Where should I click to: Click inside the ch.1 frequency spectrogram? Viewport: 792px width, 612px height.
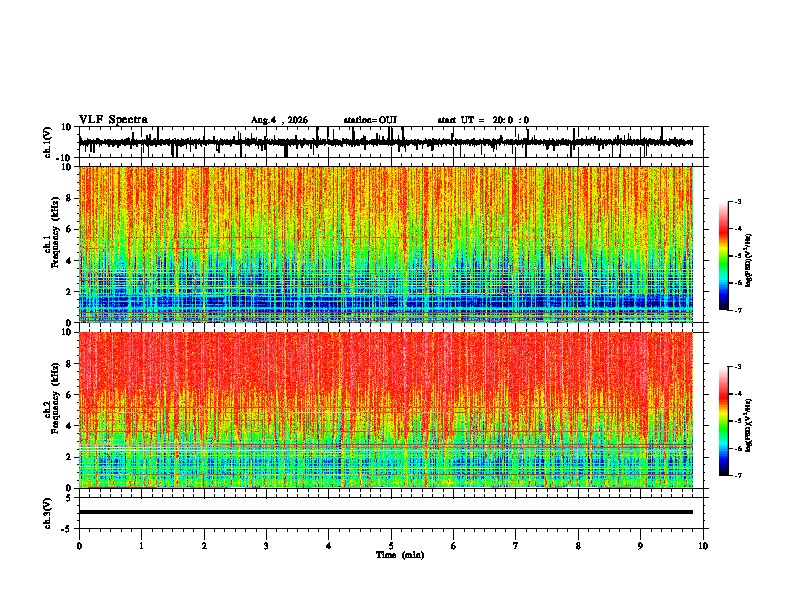point(386,244)
